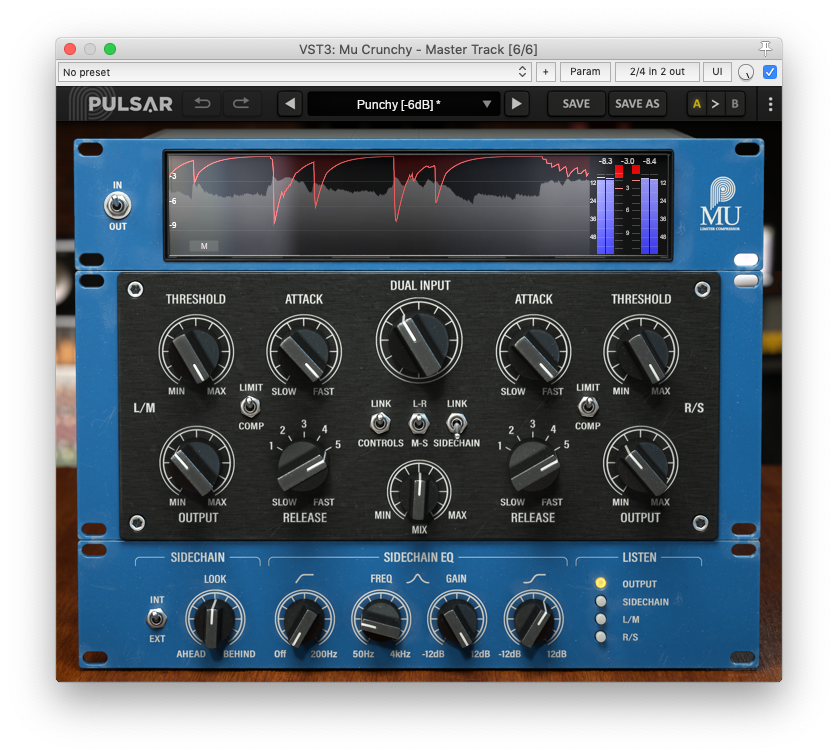
Task: Select L/M listen mode
Action: [601, 619]
